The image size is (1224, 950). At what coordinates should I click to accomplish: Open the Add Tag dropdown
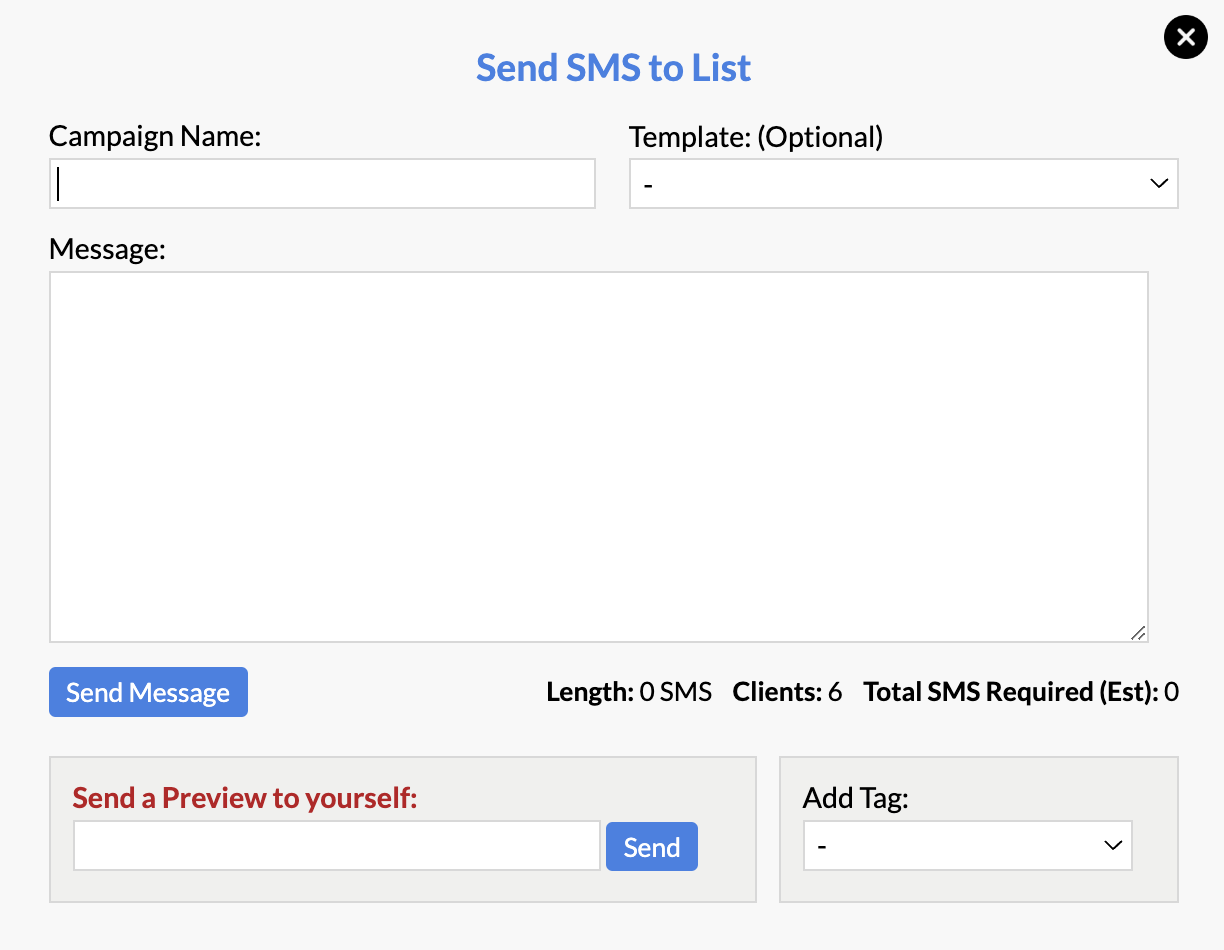click(968, 846)
